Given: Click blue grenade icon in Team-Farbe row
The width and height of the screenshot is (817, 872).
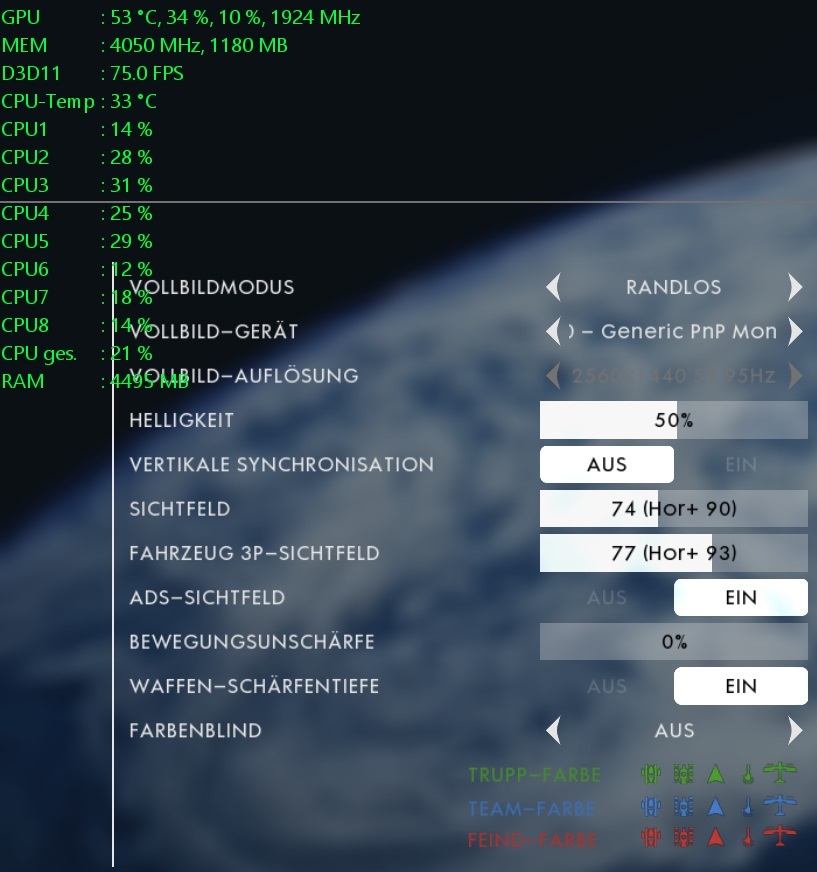Looking at the screenshot, I should coord(748,806).
